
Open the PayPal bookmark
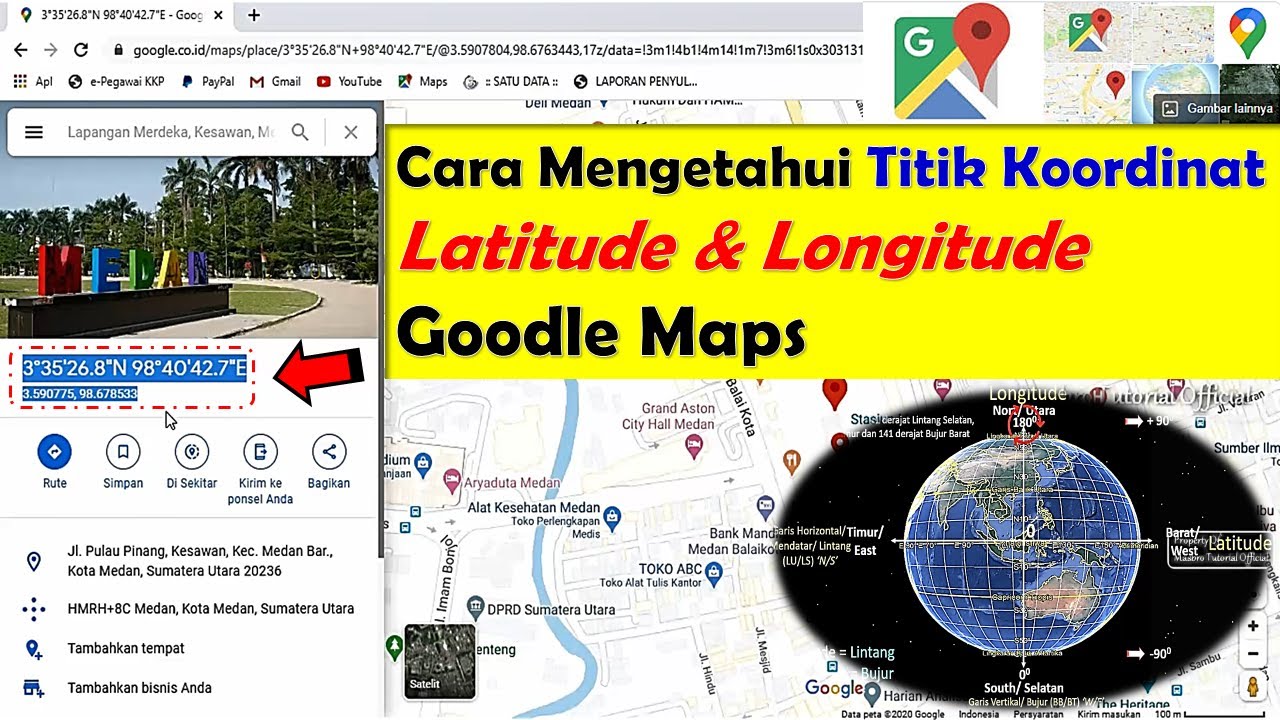pyautogui.click(x=207, y=81)
